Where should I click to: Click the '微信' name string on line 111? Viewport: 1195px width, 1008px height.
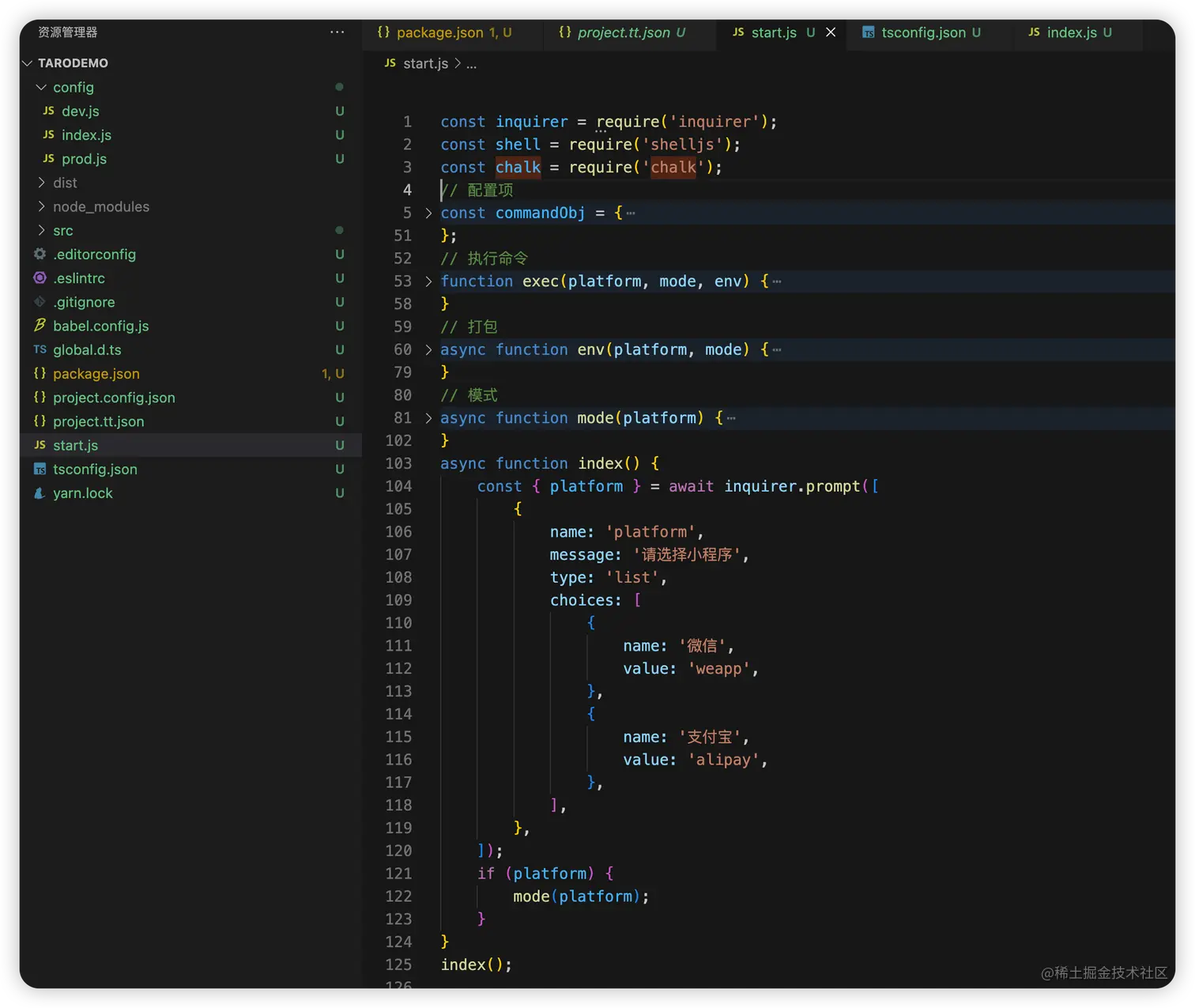coord(702,646)
